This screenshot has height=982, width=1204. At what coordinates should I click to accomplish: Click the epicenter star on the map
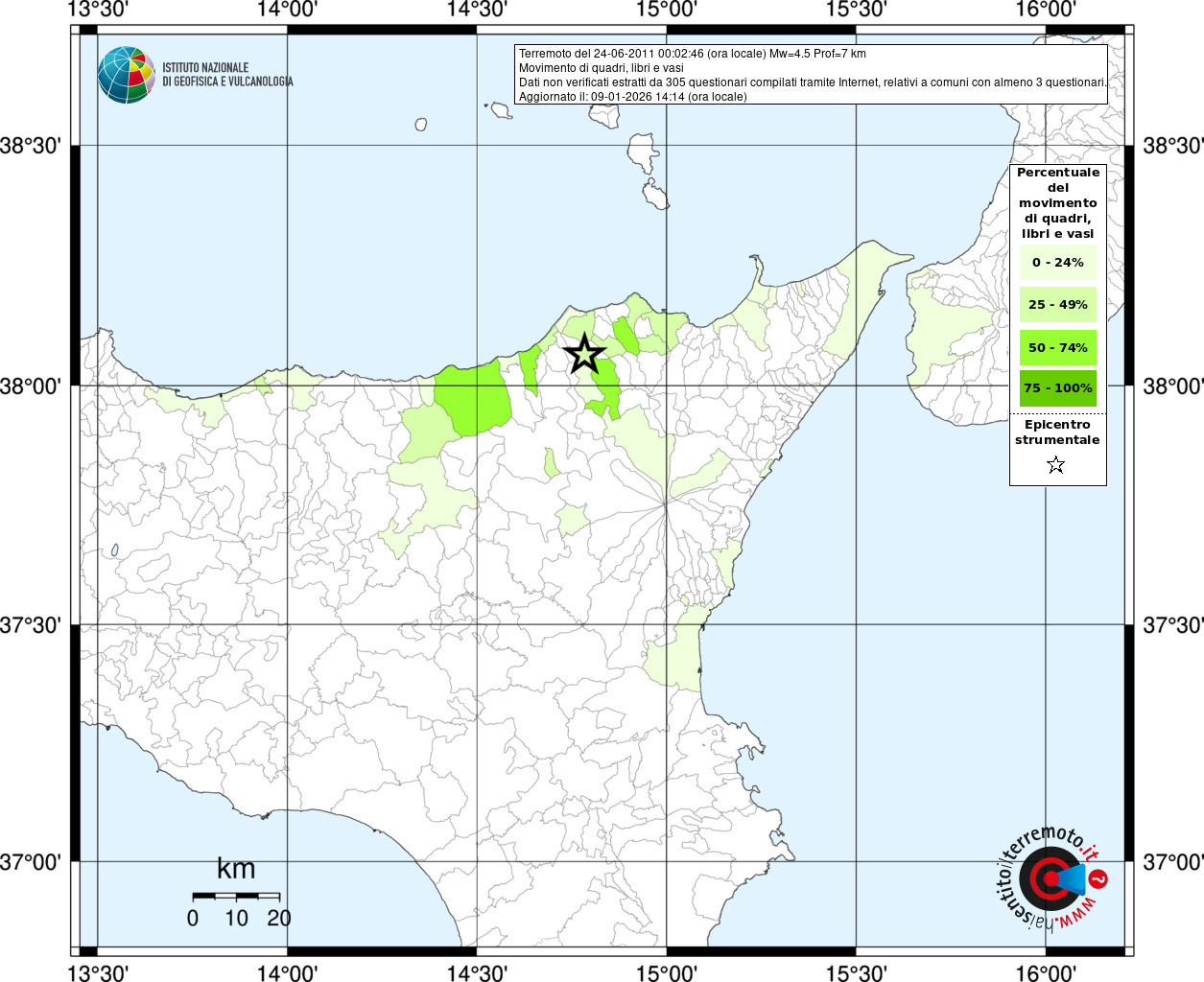pos(584,354)
